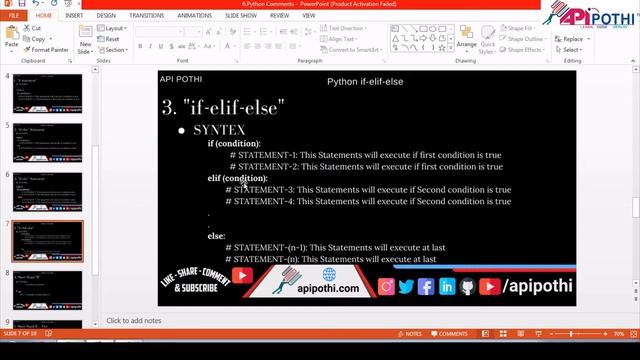Switch to the ANIMATIONS tab
The height and width of the screenshot is (360, 640).
click(194, 16)
